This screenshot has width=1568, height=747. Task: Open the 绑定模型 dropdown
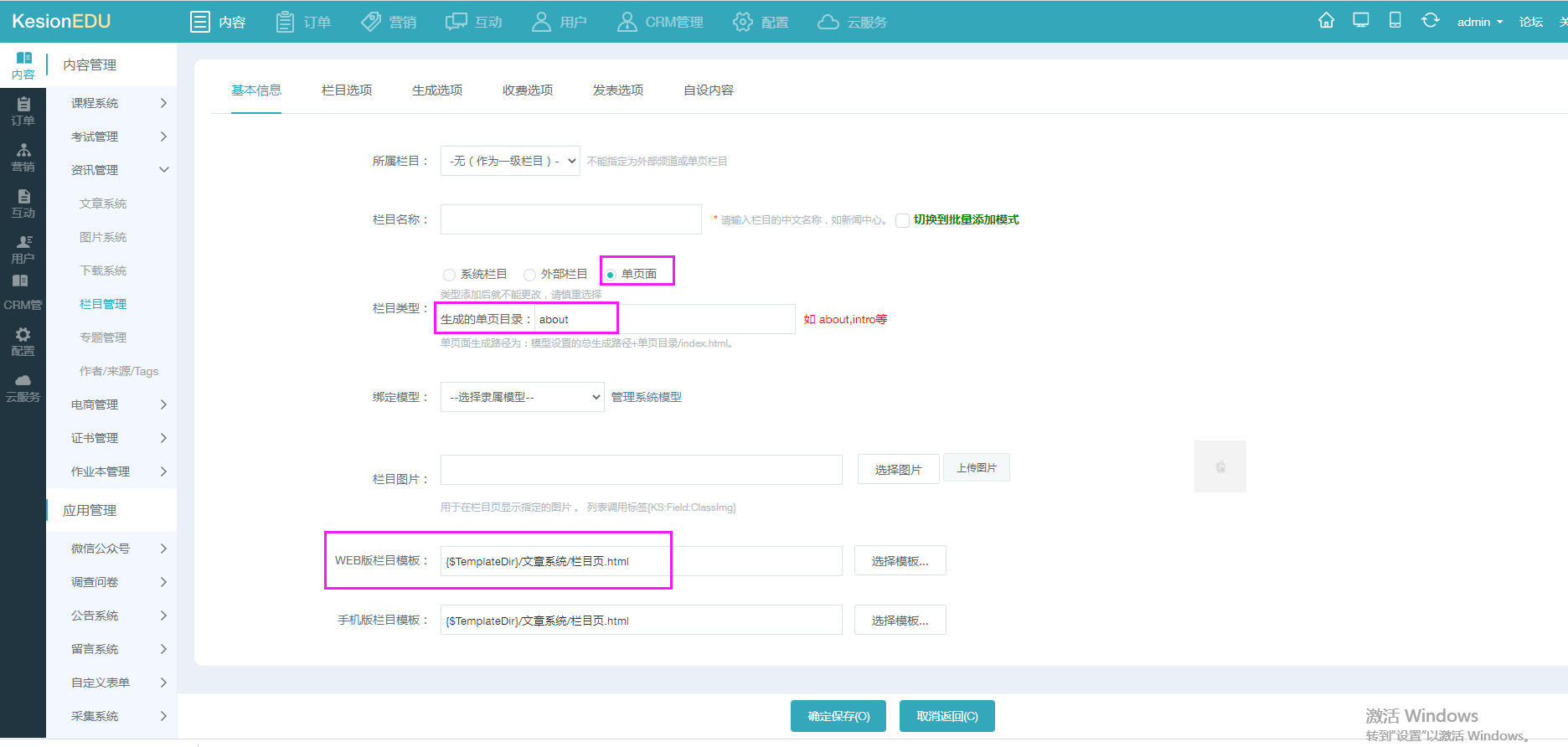(523, 397)
